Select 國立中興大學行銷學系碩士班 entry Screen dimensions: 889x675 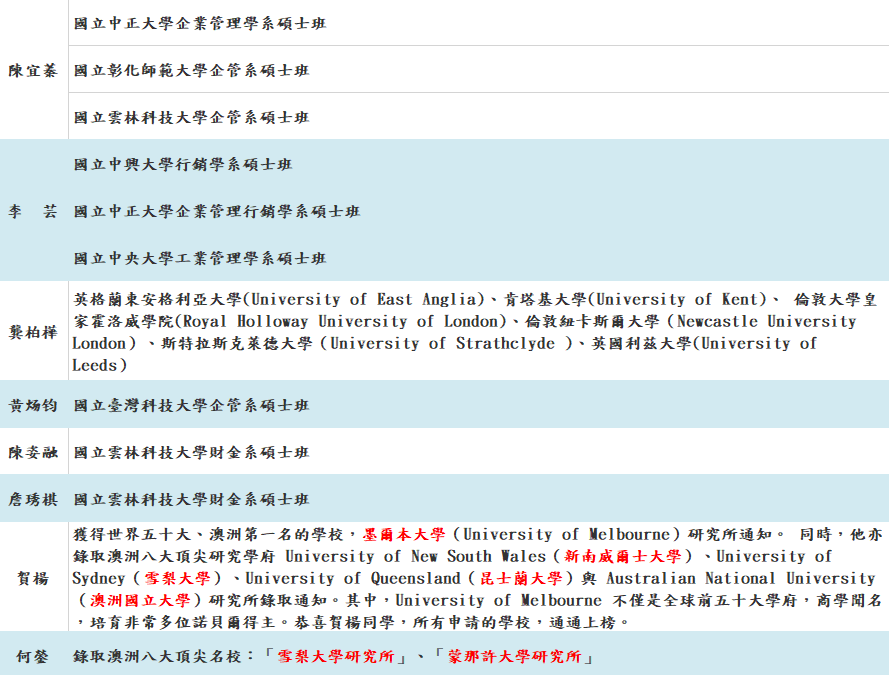(183, 164)
